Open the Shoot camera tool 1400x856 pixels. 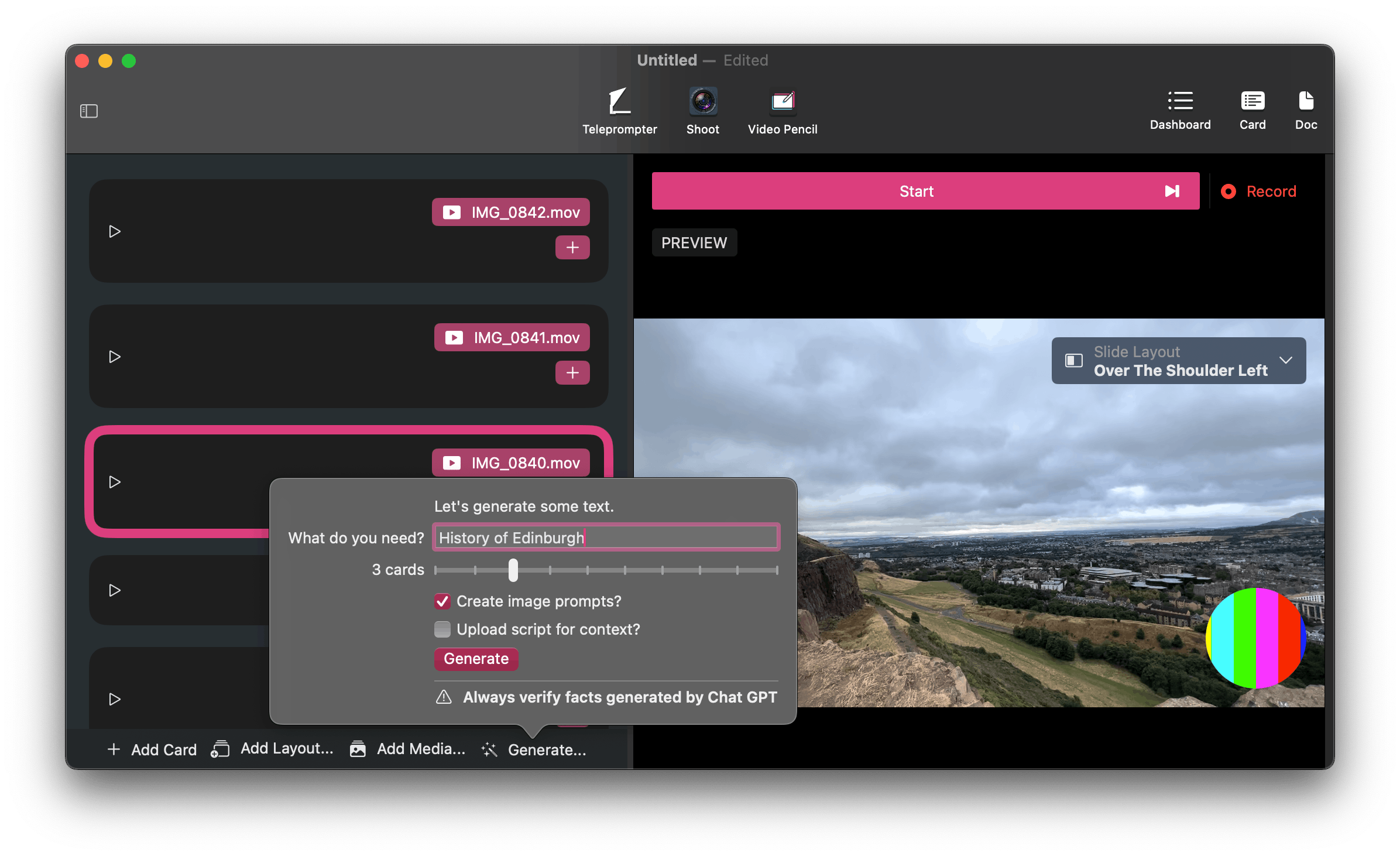click(702, 111)
